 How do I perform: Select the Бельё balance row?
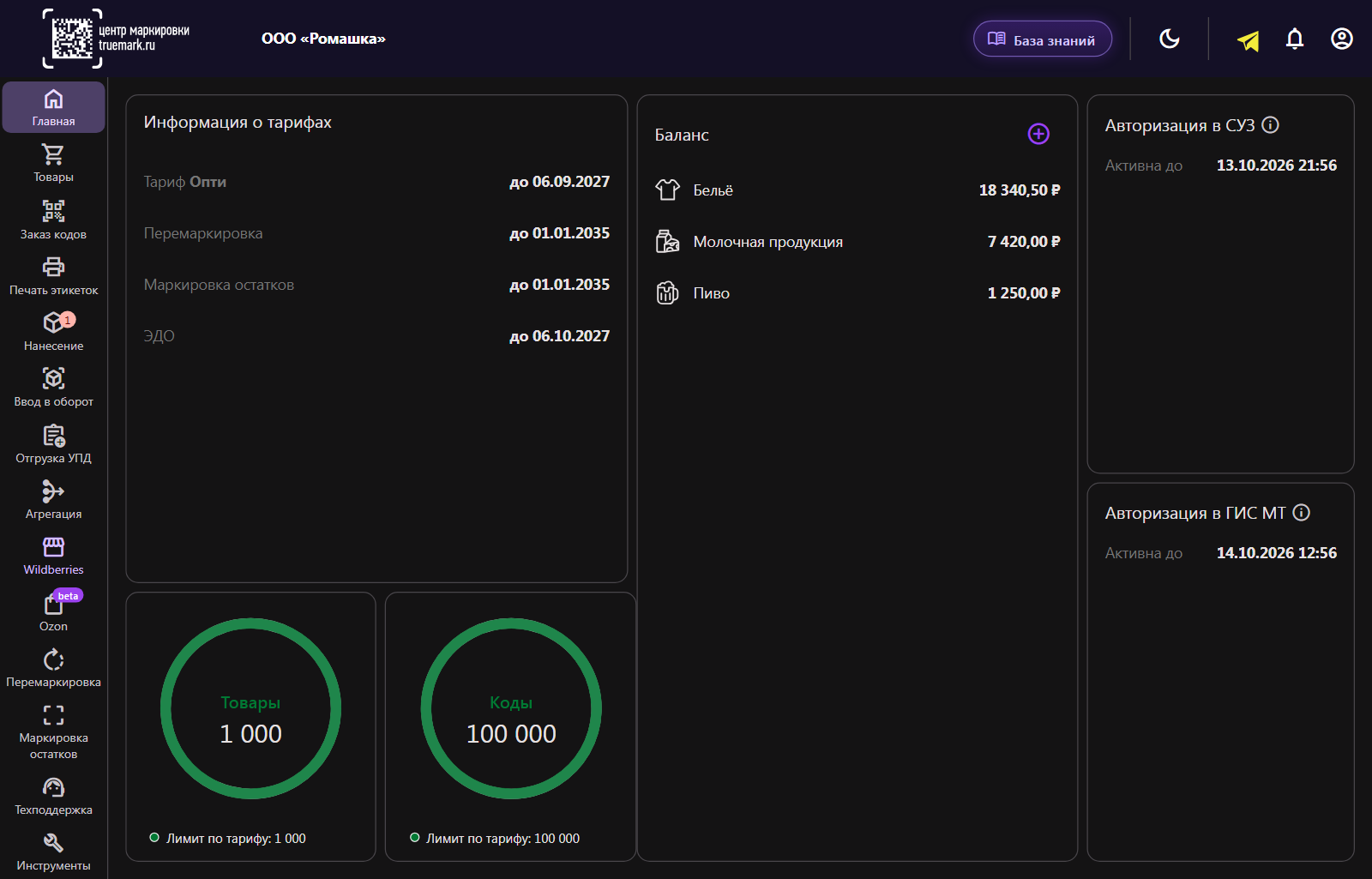coord(857,190)
